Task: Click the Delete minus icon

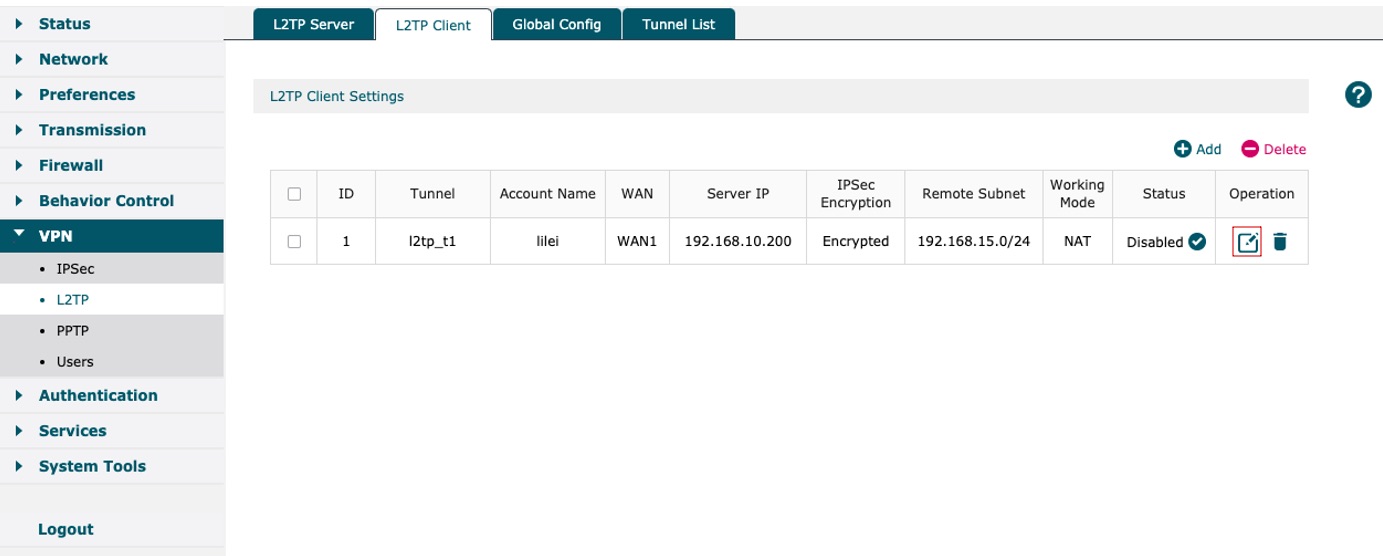Action: [1250, 149]
